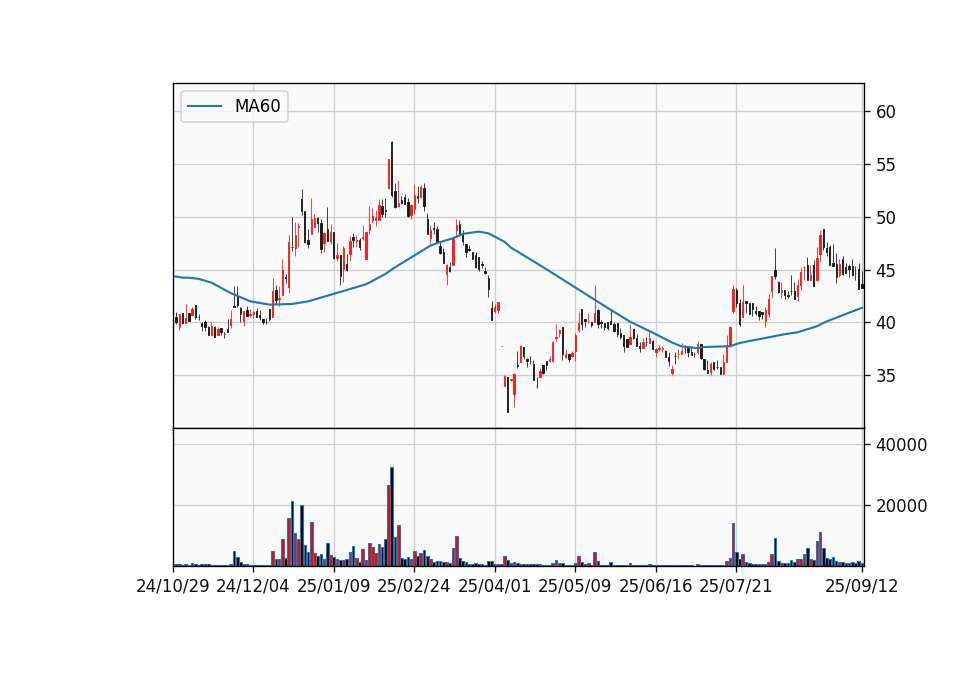The width and height of the screenshot is (960, 690).
Task: Click the 35 price axis label
Action: coord(886,375)
